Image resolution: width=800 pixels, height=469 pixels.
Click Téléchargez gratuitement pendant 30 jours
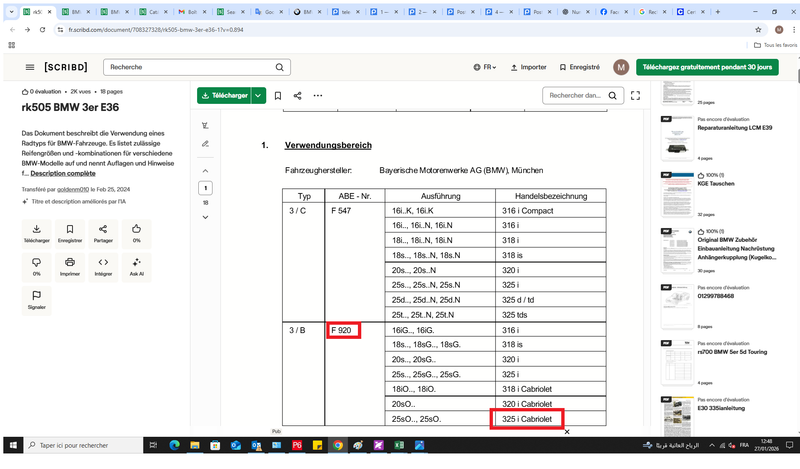coord(707,67)
